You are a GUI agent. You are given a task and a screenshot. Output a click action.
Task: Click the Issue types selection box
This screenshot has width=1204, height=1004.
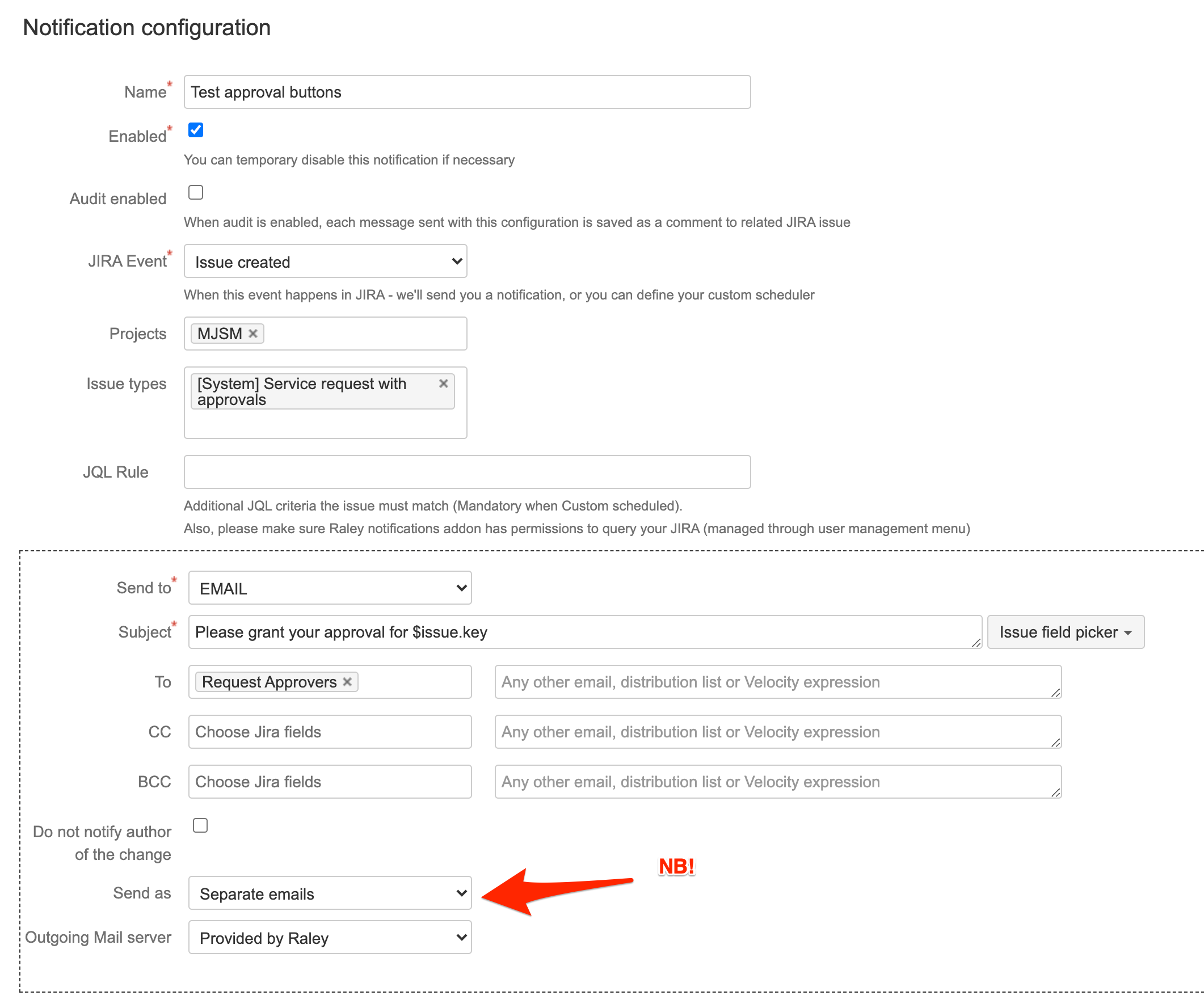point(325,403)
